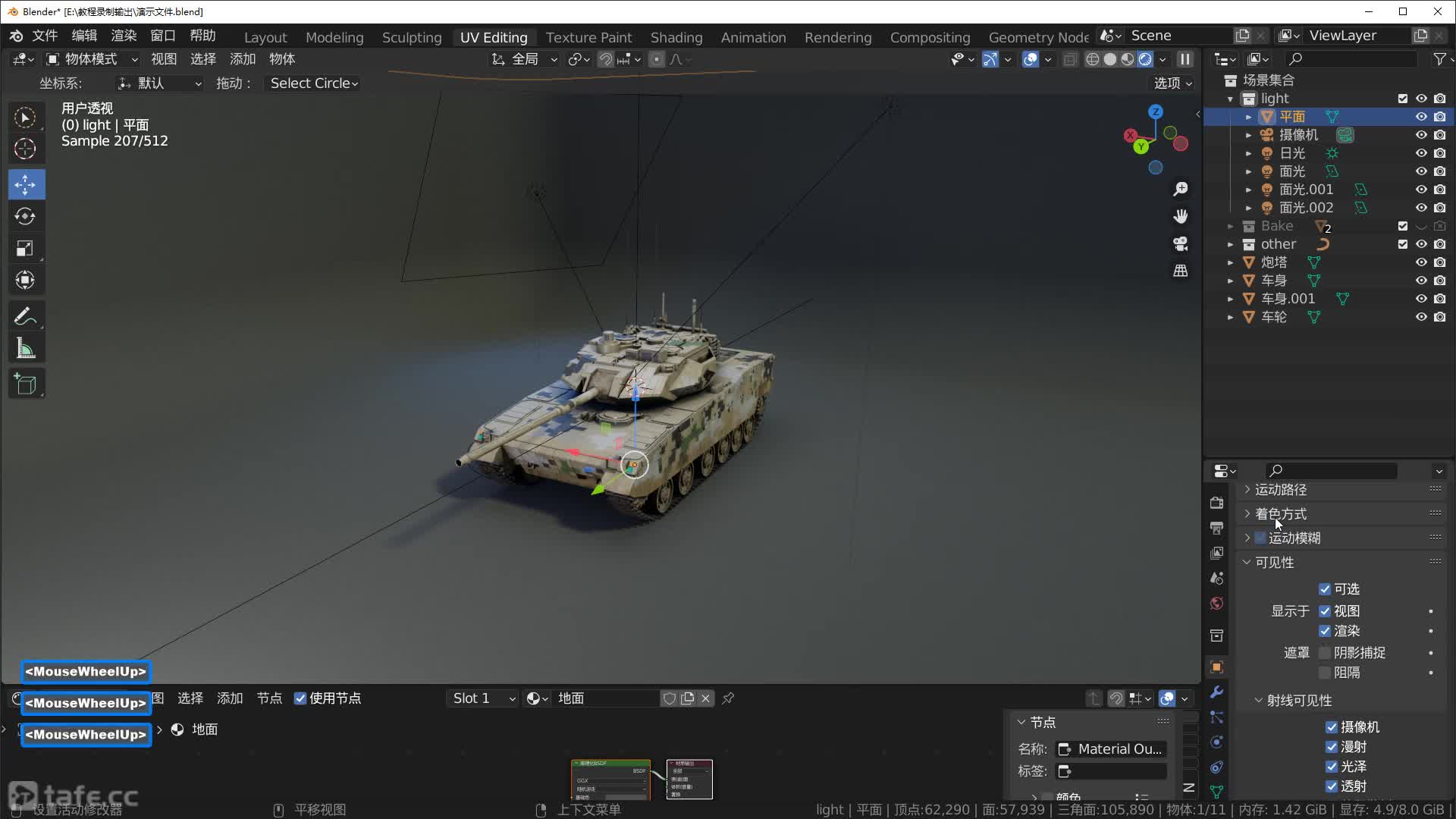The width and height of the screenshot is (1456, 819).
Task: Open the 选项 options button
Action: click(1172, 83)
